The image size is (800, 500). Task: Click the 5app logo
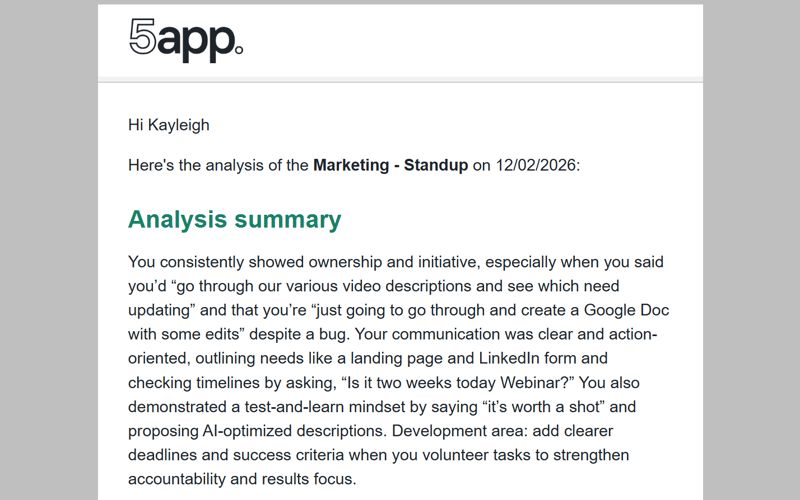click(x=186, y=41)
